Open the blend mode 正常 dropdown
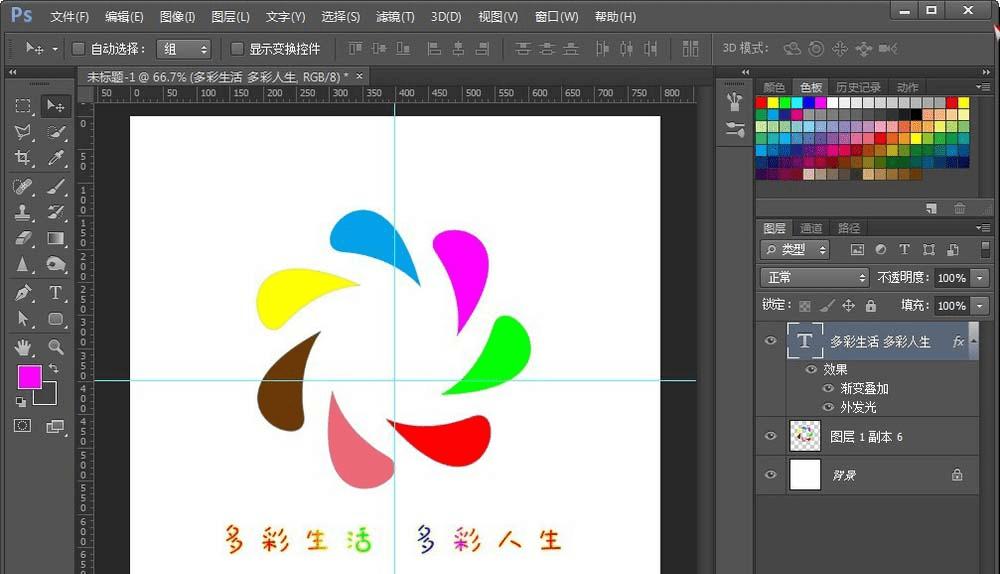 (x=814, y=277)
